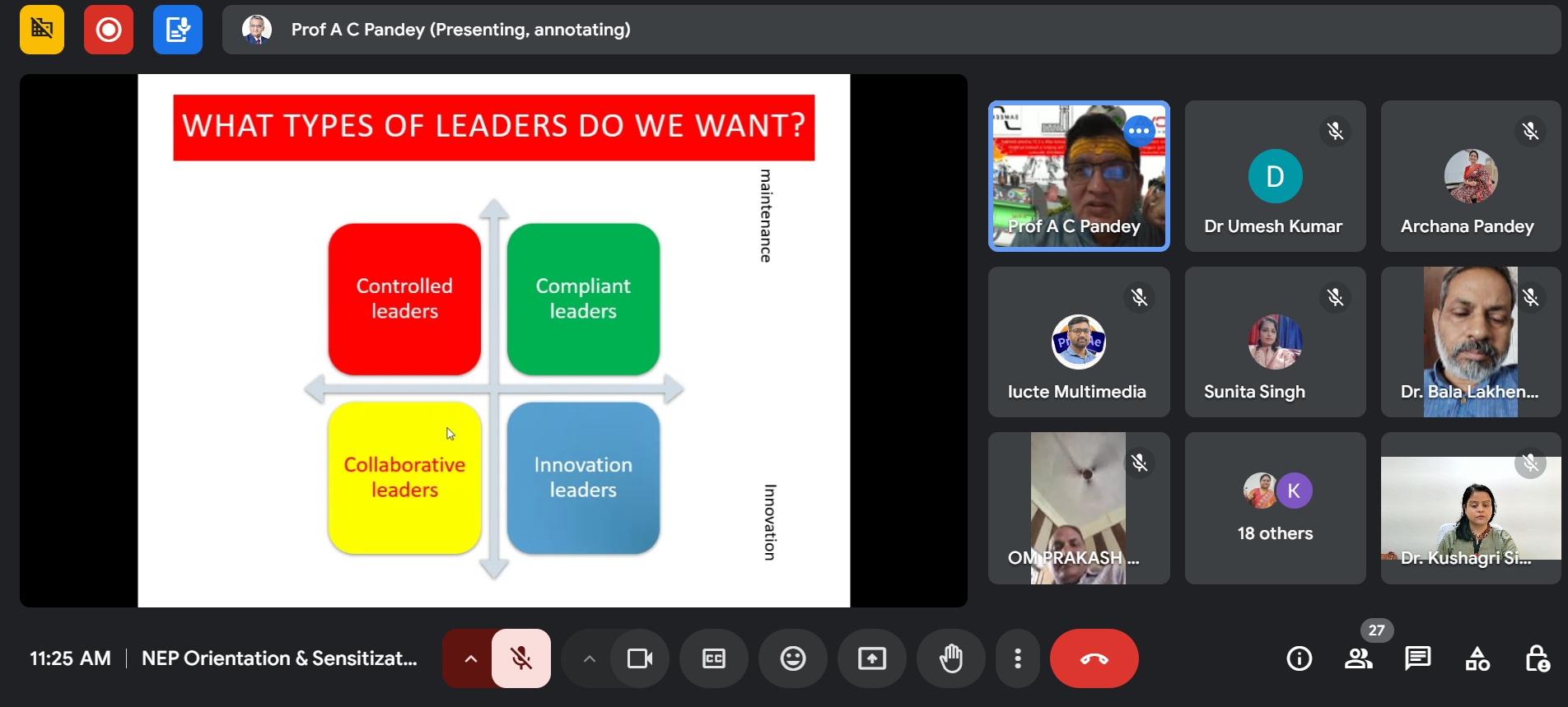Open the three-dot more options menu
Screen dimensions: 1568x707
(x=1018, y=658)
